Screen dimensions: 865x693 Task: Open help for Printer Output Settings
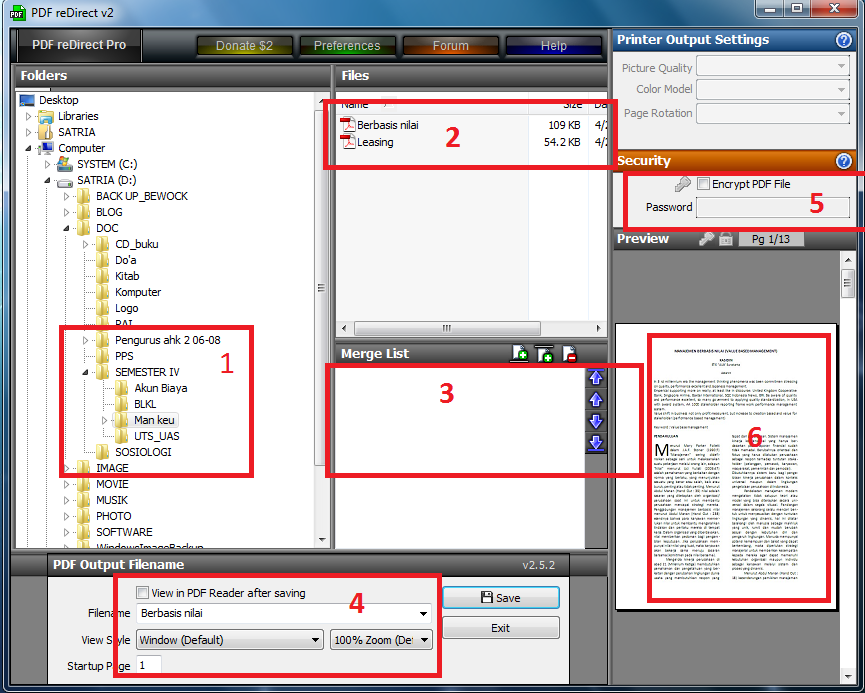click(x=843, y=40)
